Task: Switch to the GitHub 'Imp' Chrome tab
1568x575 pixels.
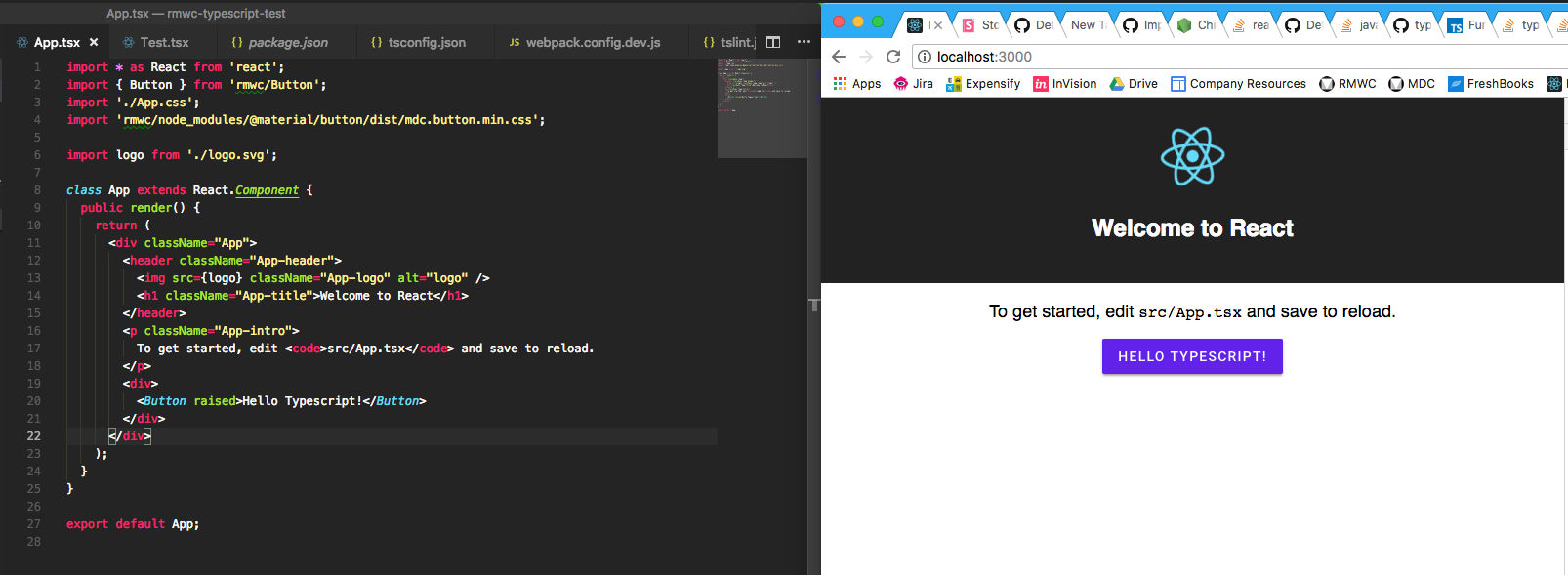Action: point(1141,25)
